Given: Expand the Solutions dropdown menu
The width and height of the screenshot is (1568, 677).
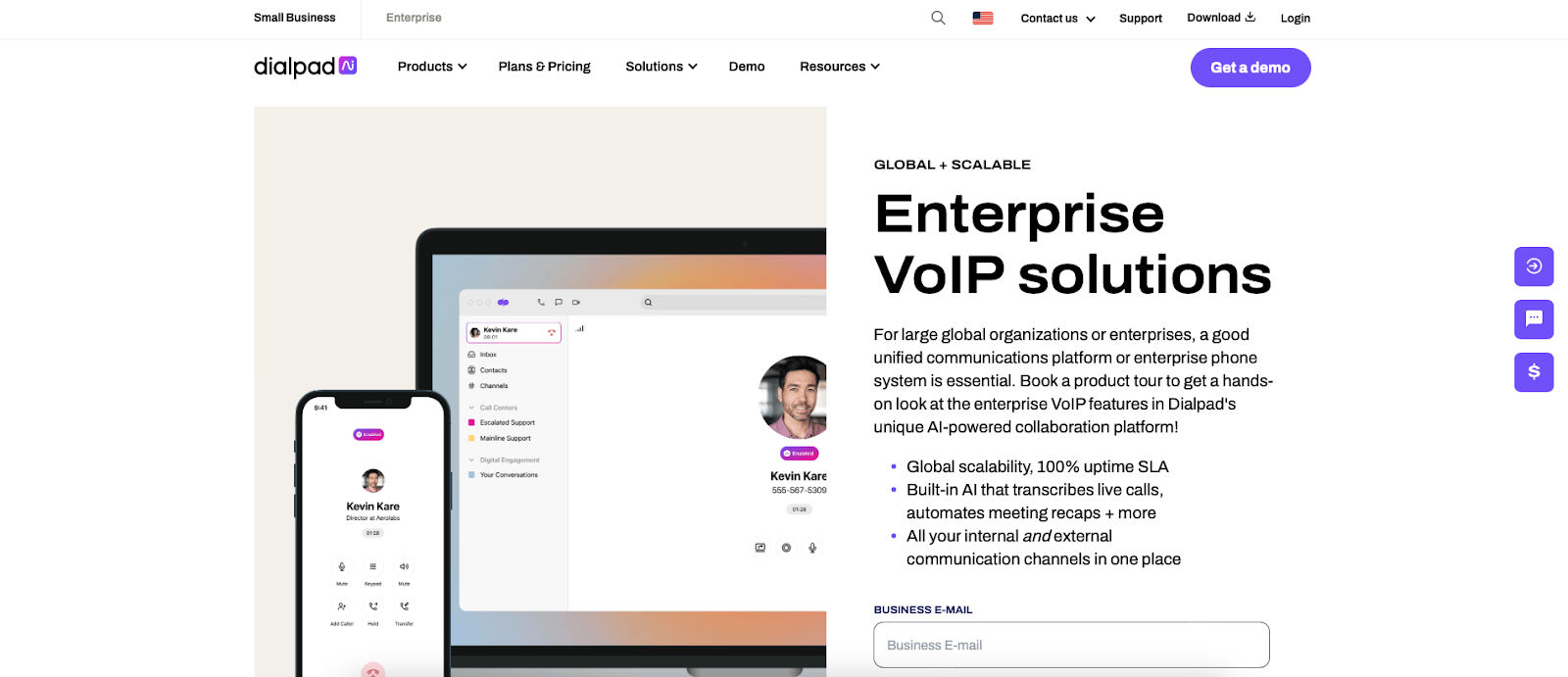Looking at the screenshot, I should 661,67.
